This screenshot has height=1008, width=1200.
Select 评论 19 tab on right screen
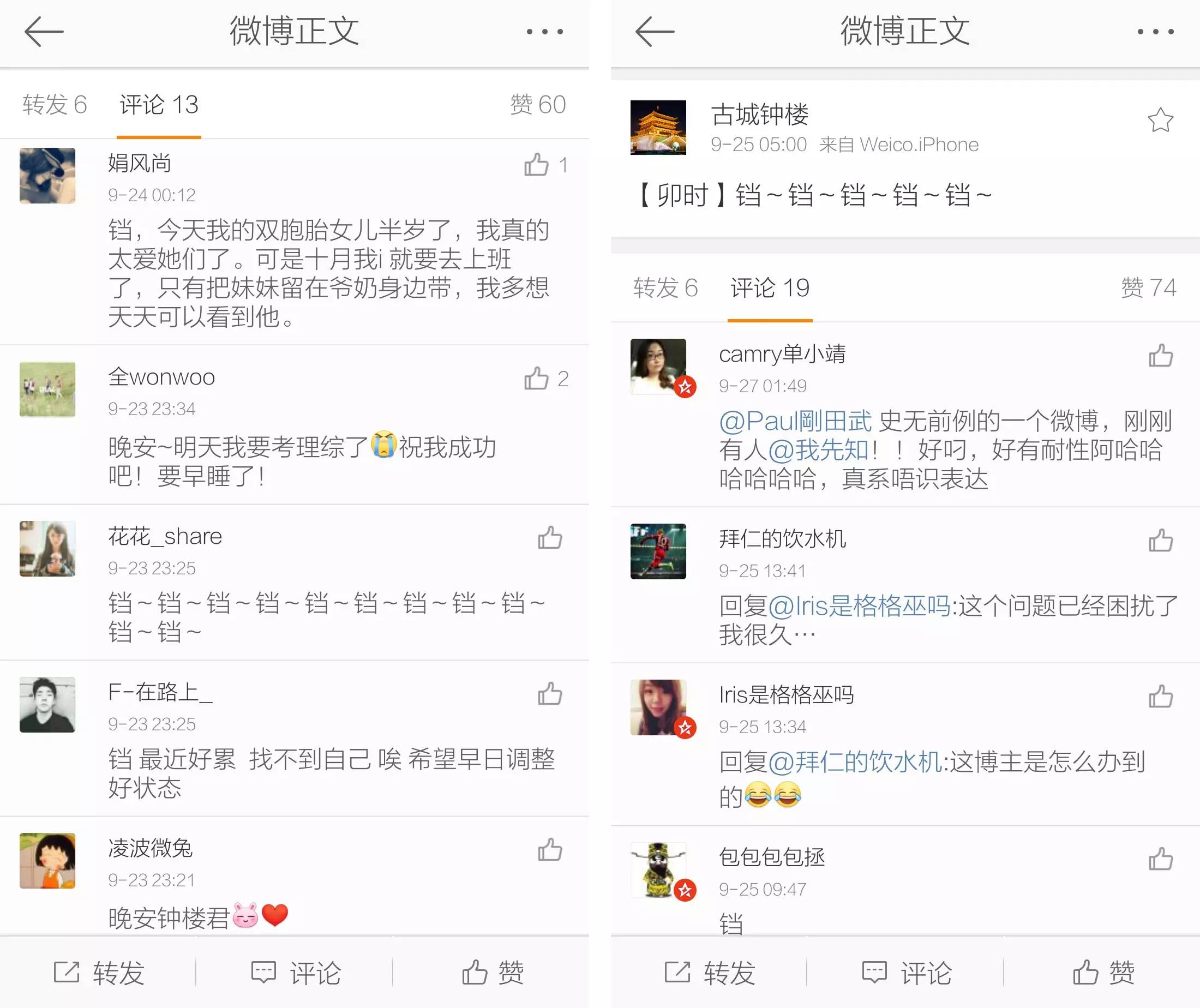pos(770,288)
